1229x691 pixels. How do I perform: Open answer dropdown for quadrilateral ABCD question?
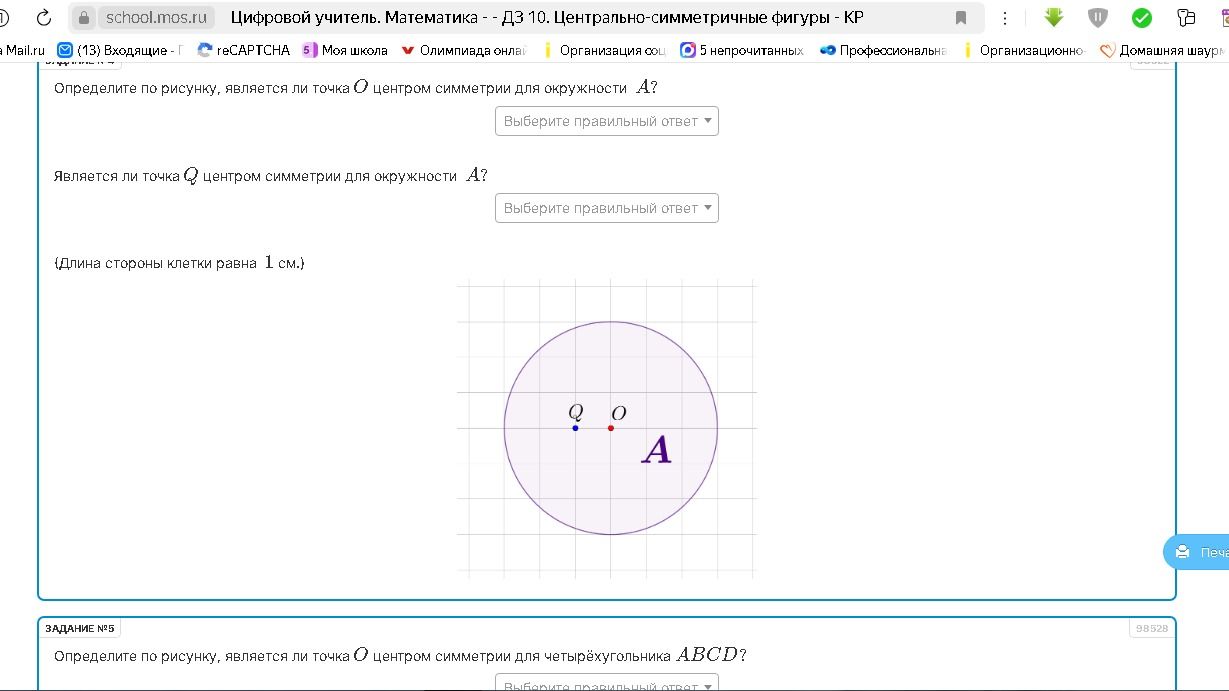tap(607, 685)
